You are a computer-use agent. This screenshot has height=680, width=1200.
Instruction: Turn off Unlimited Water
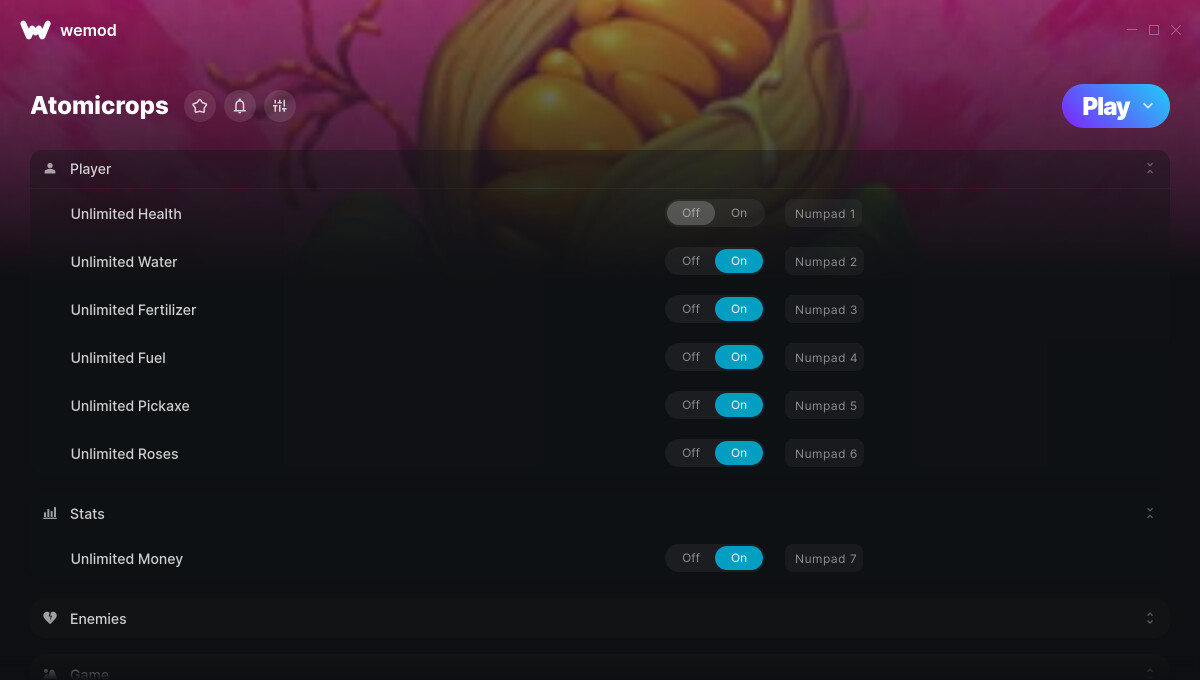point(691,261)
